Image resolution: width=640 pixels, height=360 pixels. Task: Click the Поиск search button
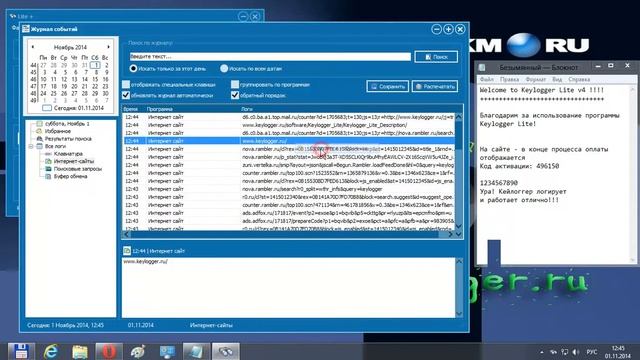click(436, 57)
